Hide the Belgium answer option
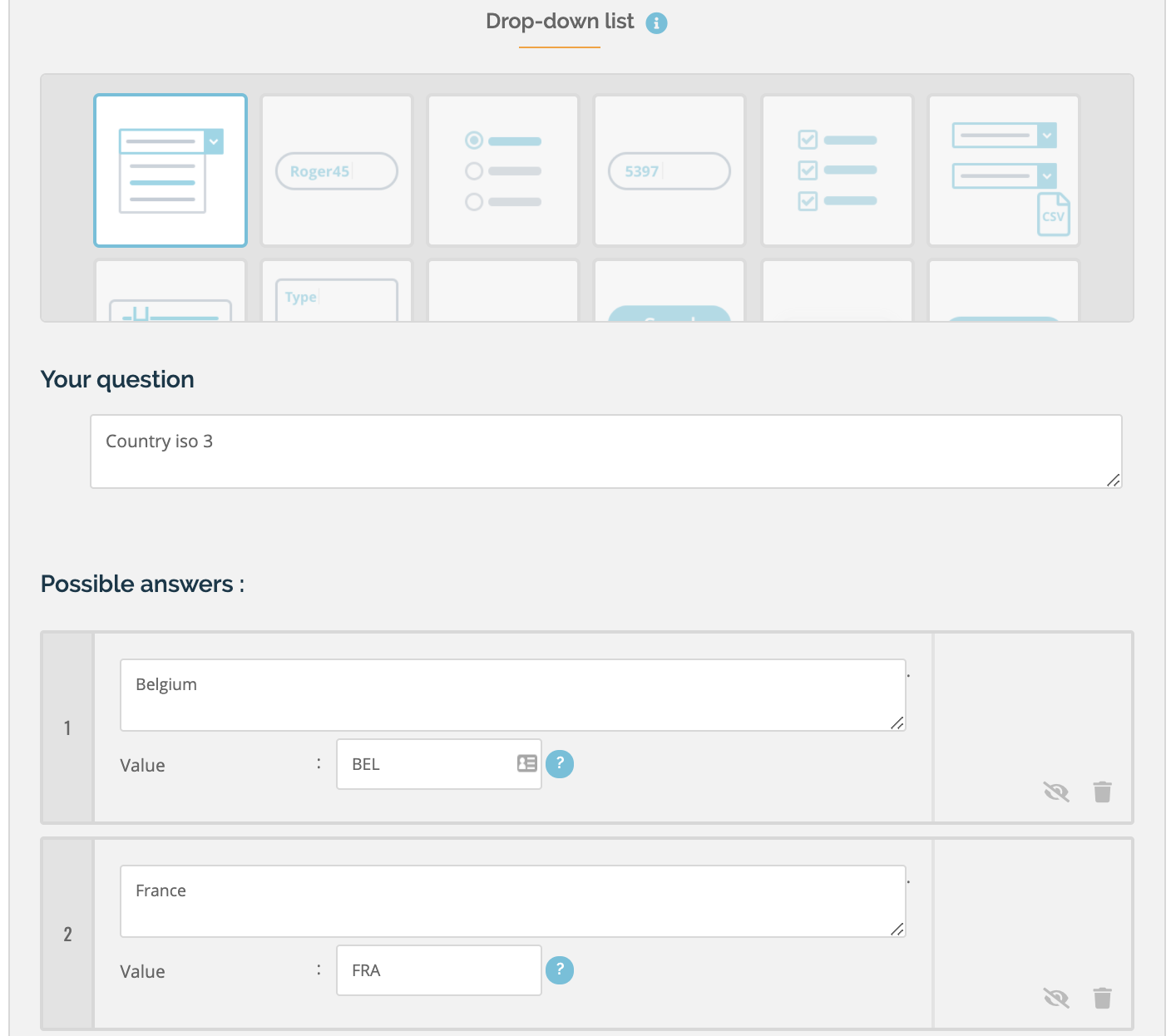Screen dimensions: 1176x1036 coord(1056,792)
